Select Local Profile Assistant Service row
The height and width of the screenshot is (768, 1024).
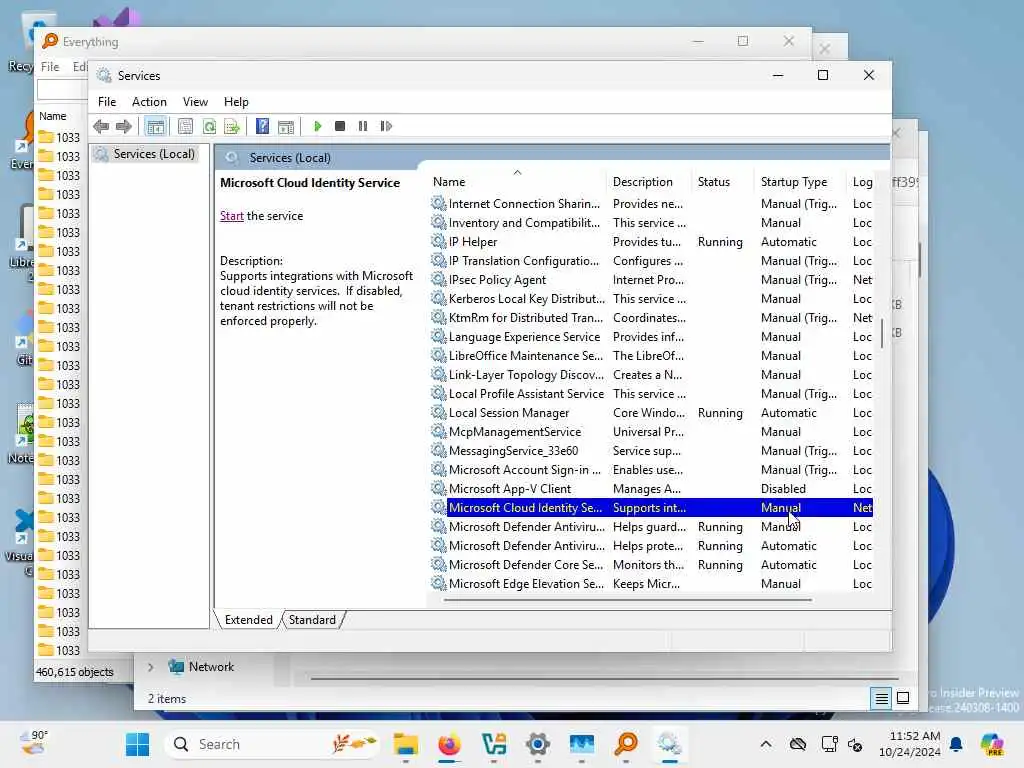coord(651,394)
